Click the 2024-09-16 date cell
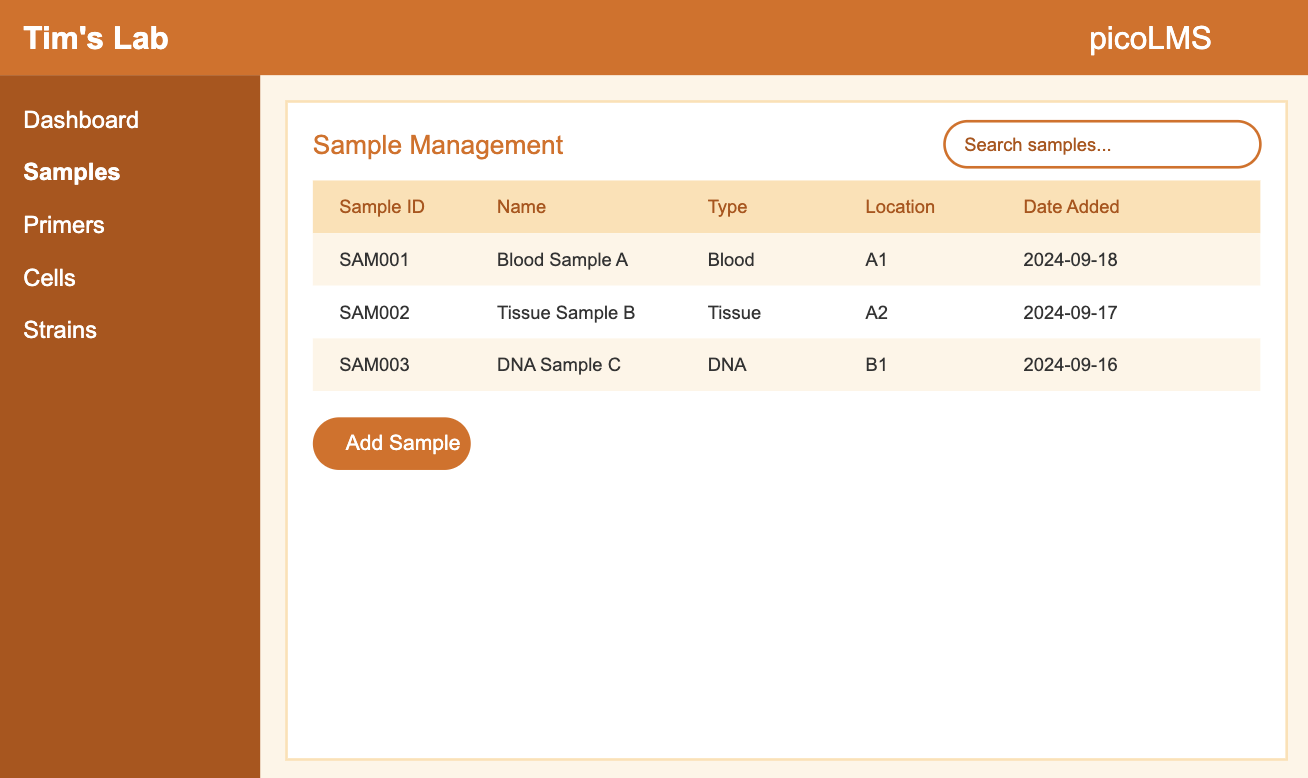Screen dimensions: 1308x778 pyautogui.click(x=1070, y=365)
